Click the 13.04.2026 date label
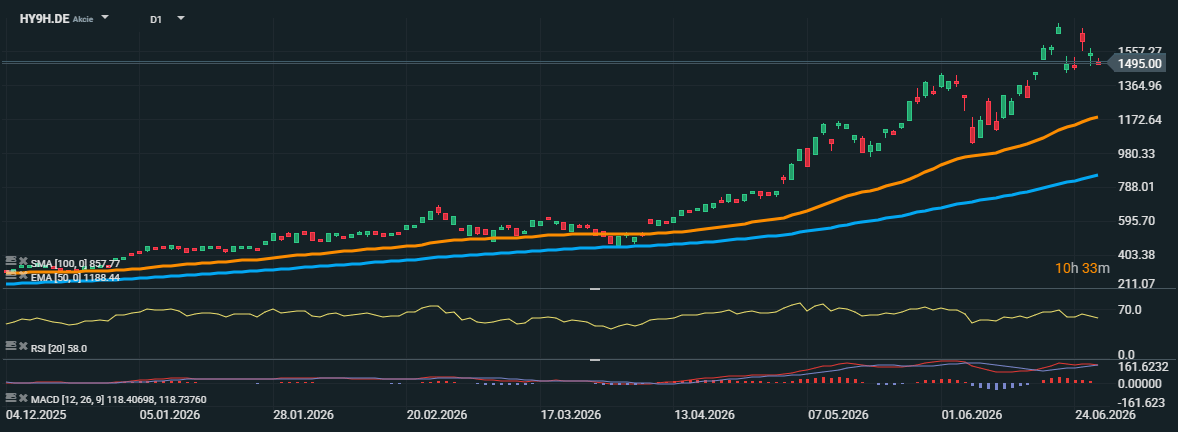Image resolution: width=1178 pixels, height=432 pixels. click(x=705, y=415)
